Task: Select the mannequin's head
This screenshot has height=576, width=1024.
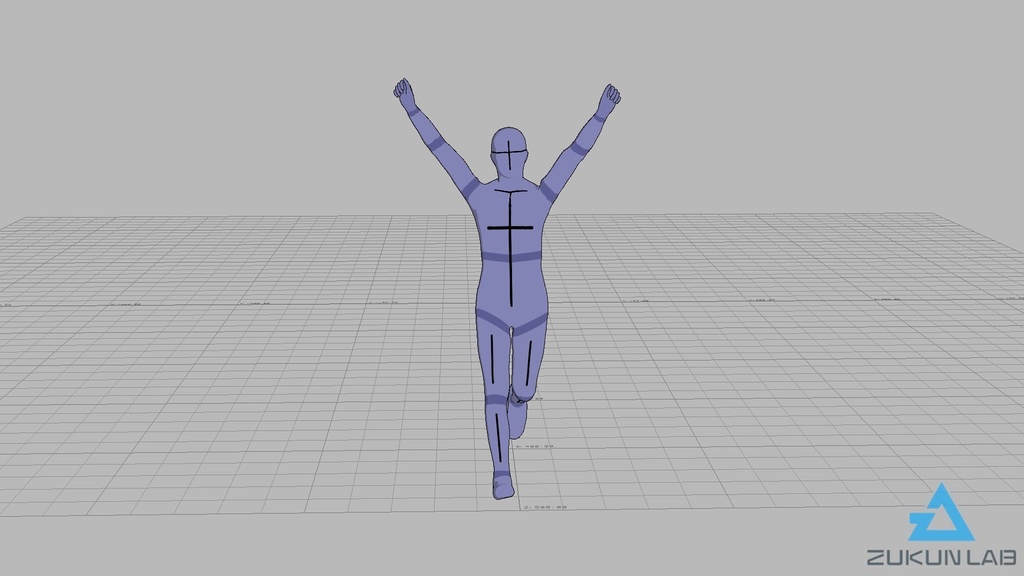Action: (x=509, y=152)
